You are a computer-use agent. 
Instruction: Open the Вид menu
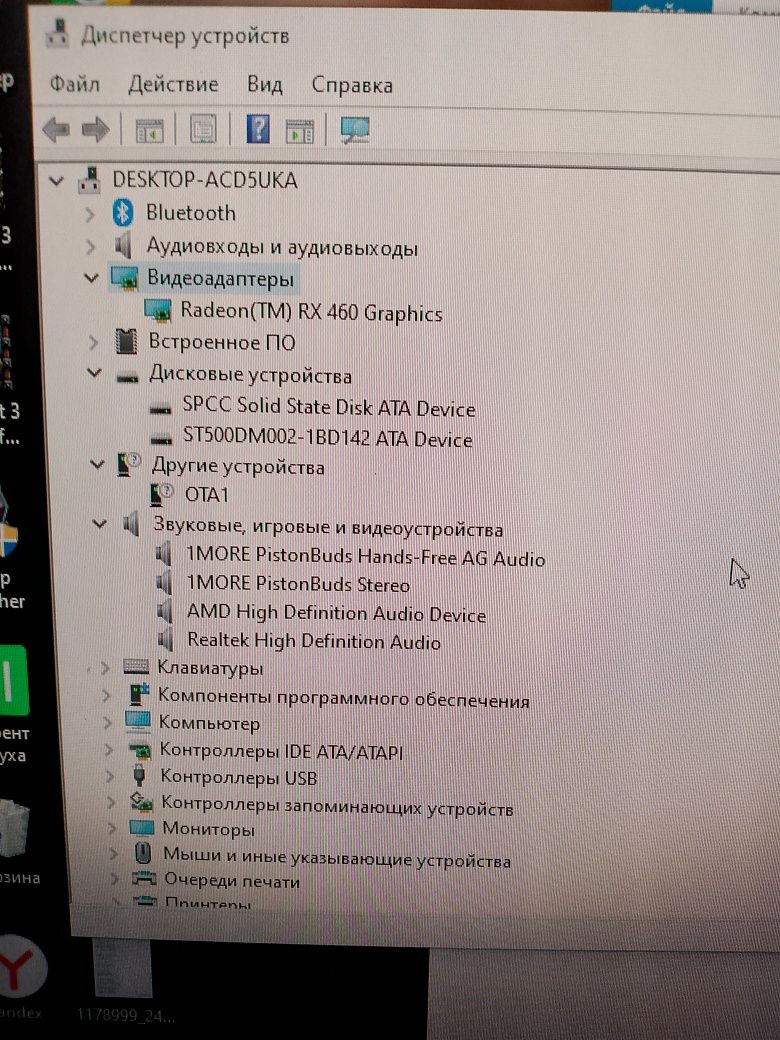[x=265, y=84]
